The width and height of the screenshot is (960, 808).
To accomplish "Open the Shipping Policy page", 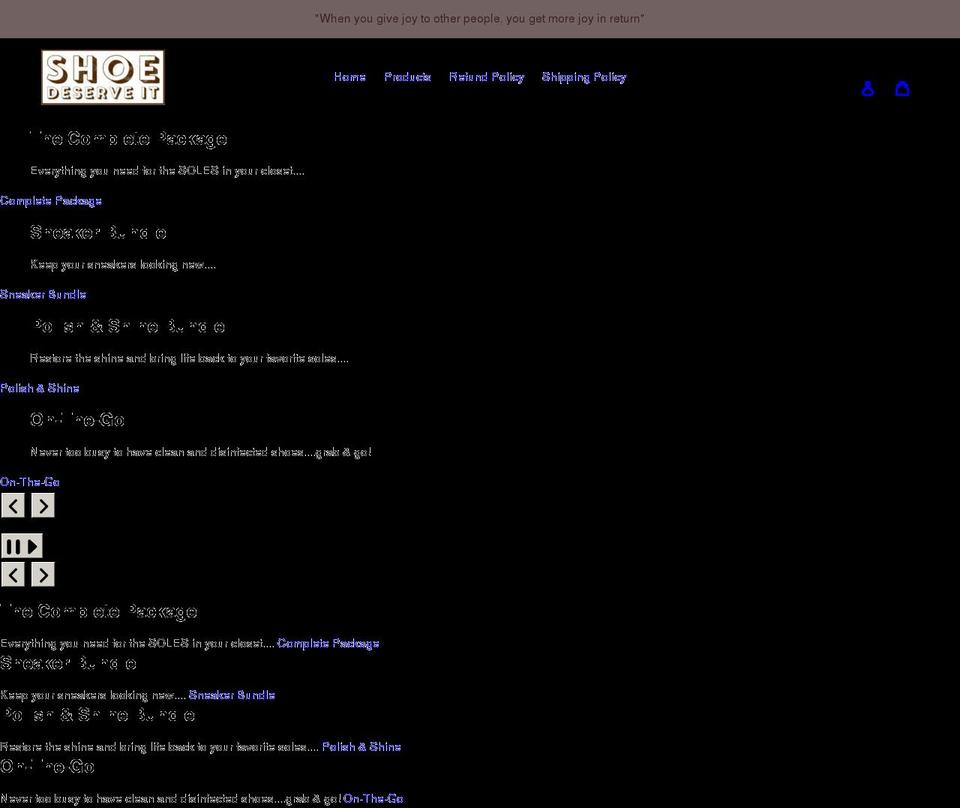I will pos(584,77).
